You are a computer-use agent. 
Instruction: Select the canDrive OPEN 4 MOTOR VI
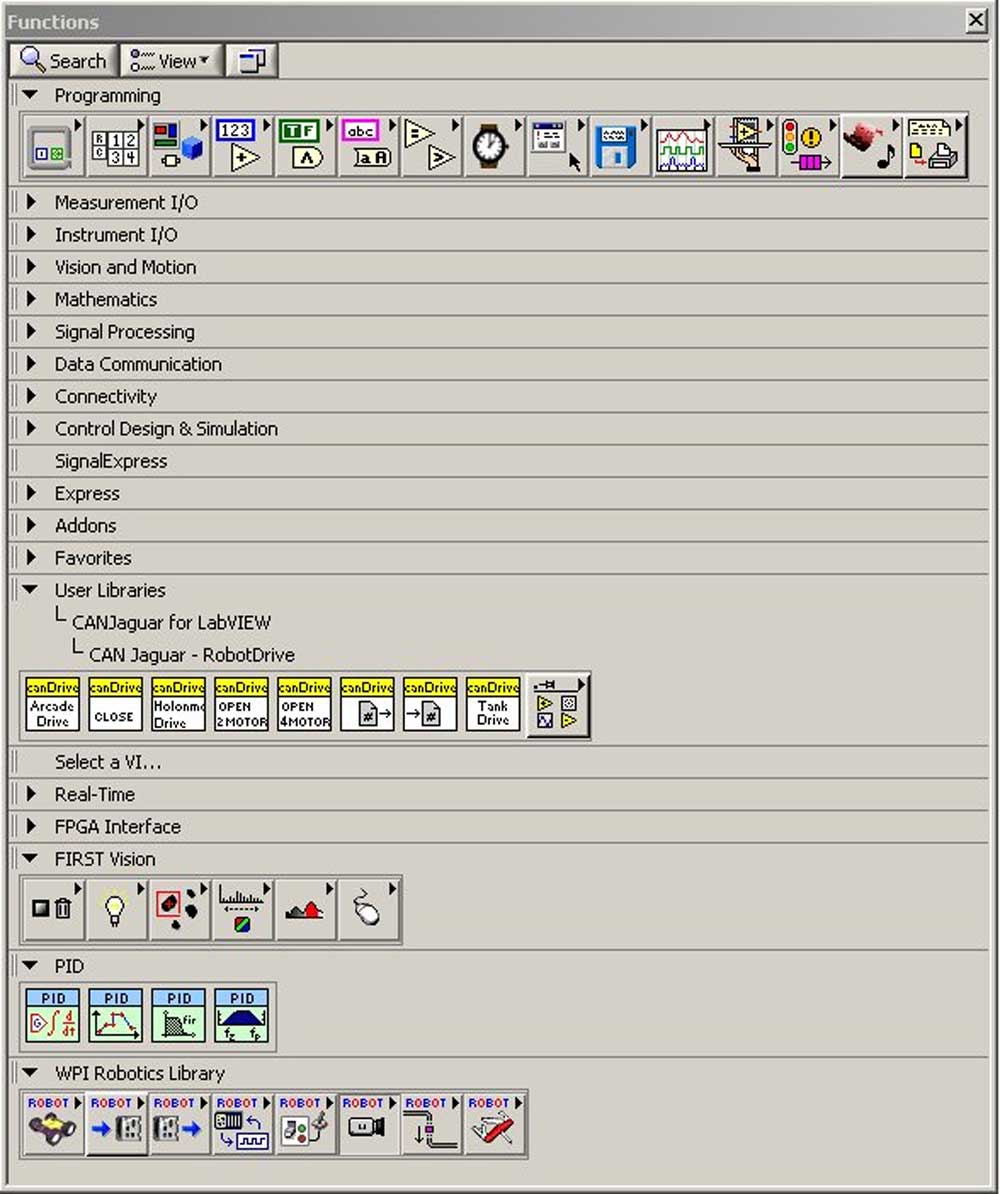point(304,704)
